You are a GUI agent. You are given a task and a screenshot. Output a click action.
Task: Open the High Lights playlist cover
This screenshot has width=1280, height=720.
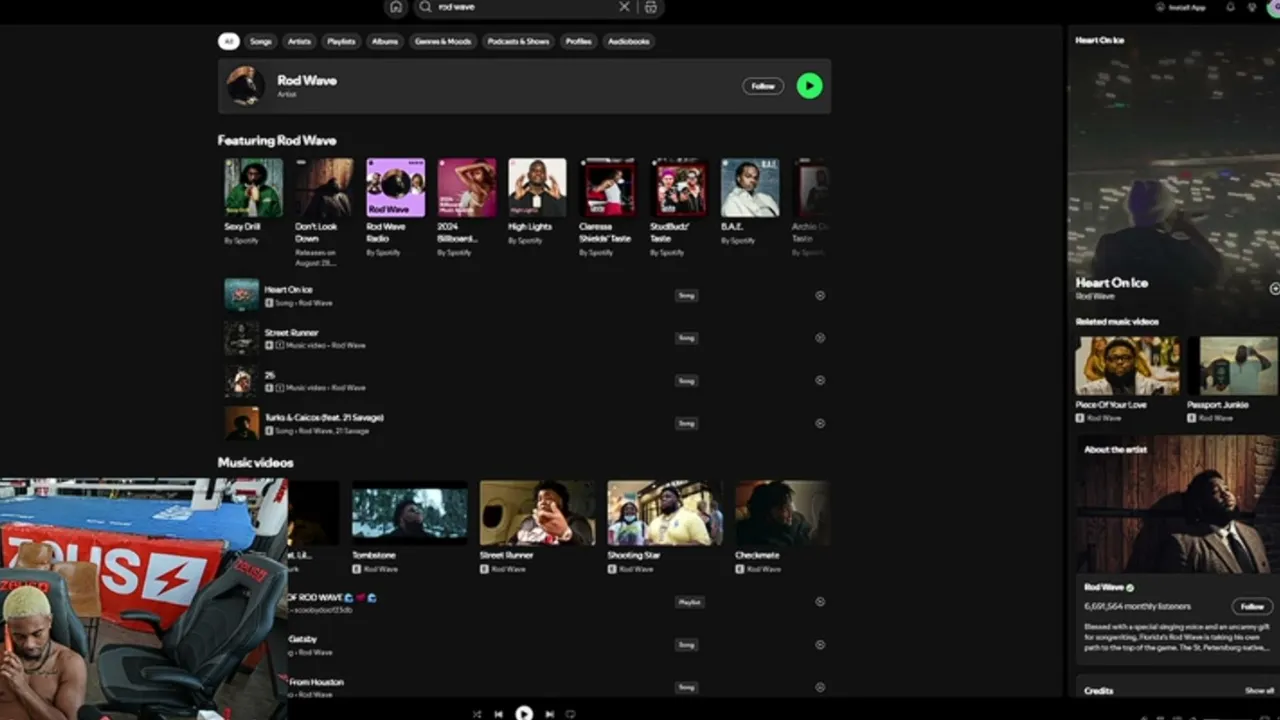pyautogui.click(x=537, y=188)
